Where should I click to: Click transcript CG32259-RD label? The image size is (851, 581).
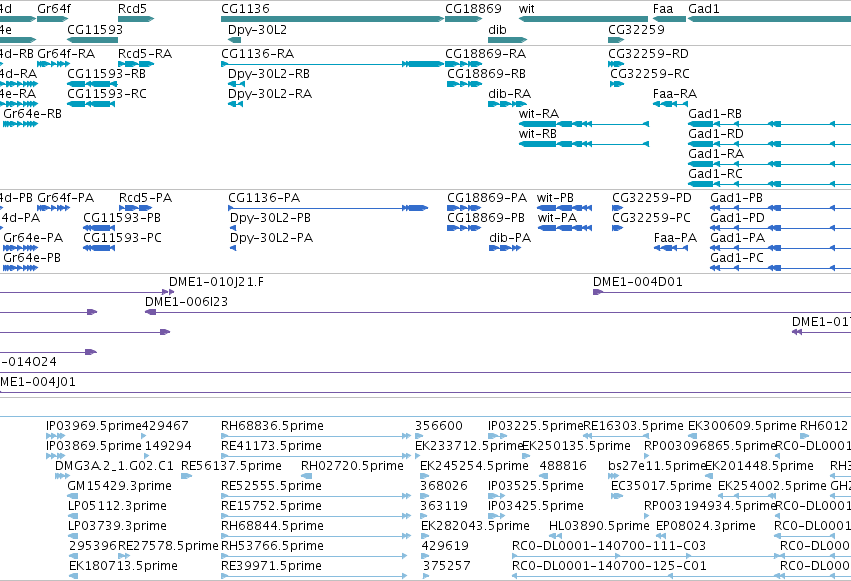(x=648, y=54)
